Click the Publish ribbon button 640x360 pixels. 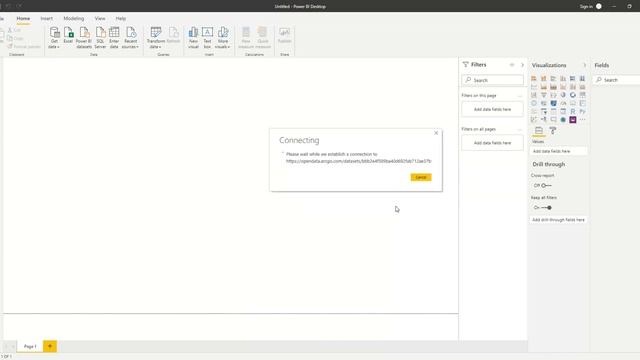click(x=284, y=36)
